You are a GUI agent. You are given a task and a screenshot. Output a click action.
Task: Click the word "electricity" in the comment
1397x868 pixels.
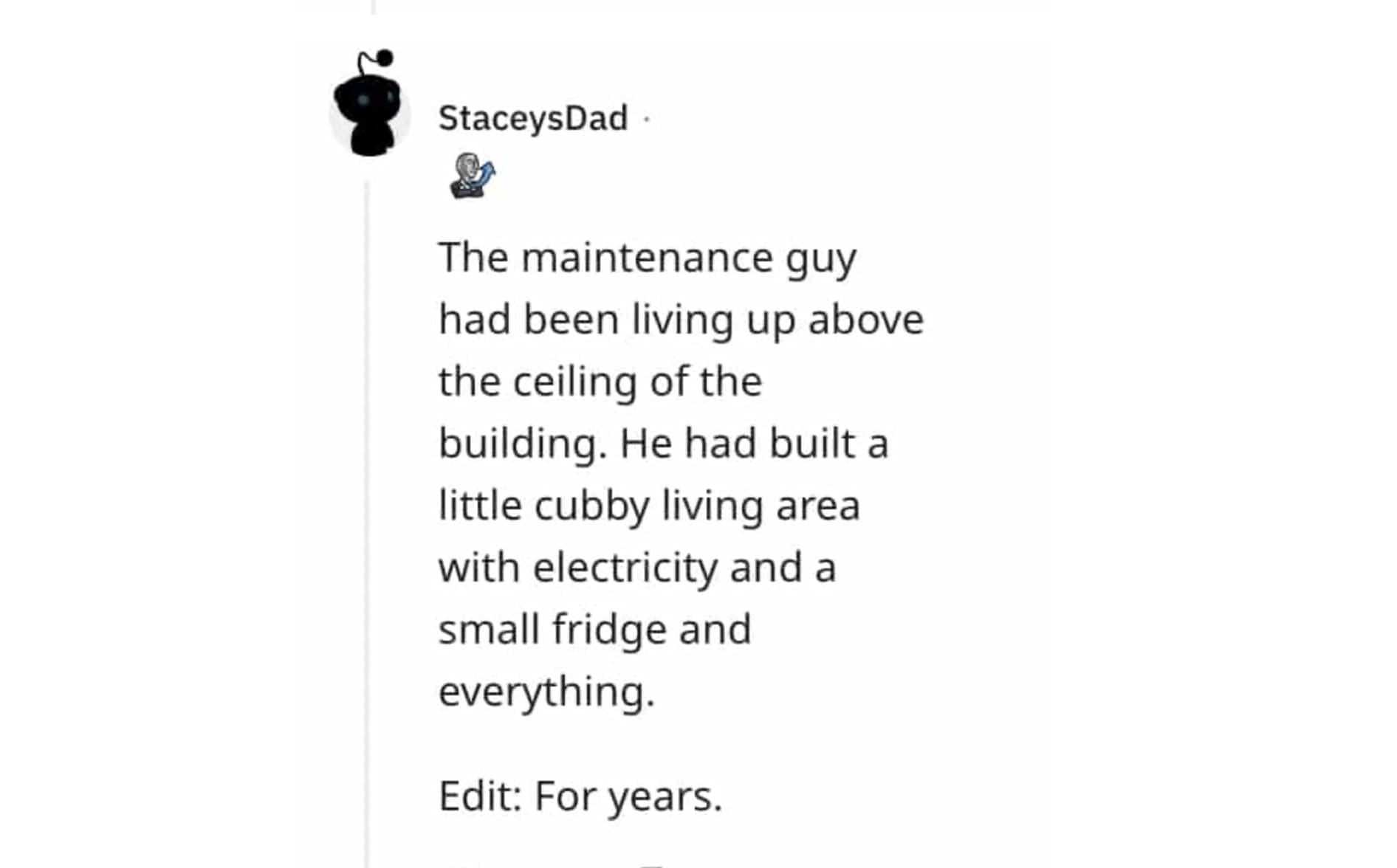(625, 568)
